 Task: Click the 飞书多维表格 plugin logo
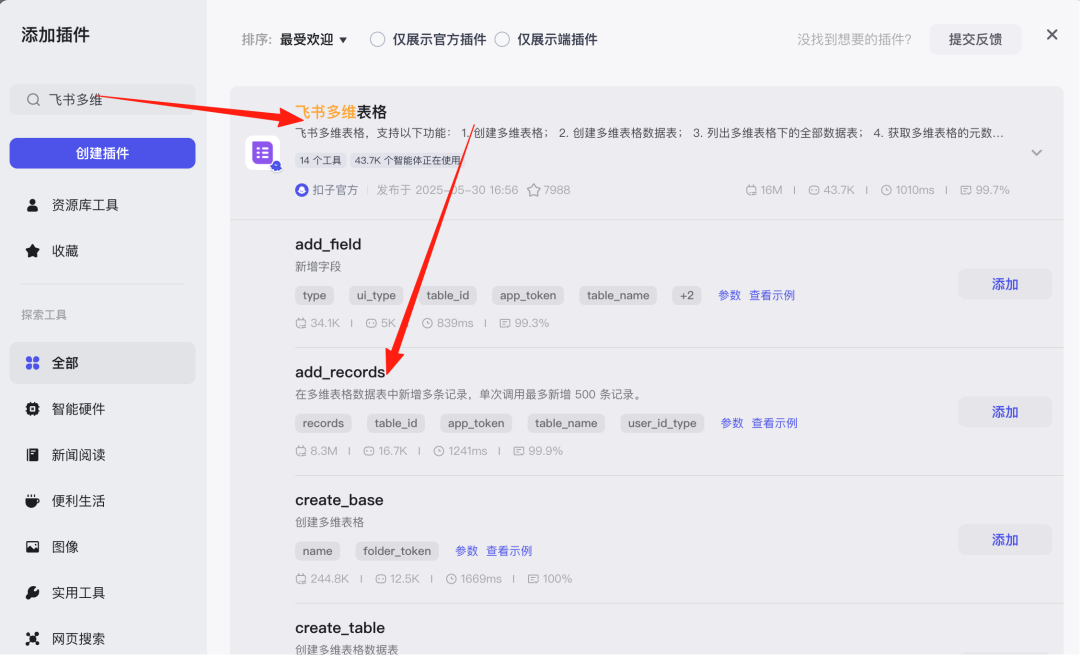tap(262, 153)
